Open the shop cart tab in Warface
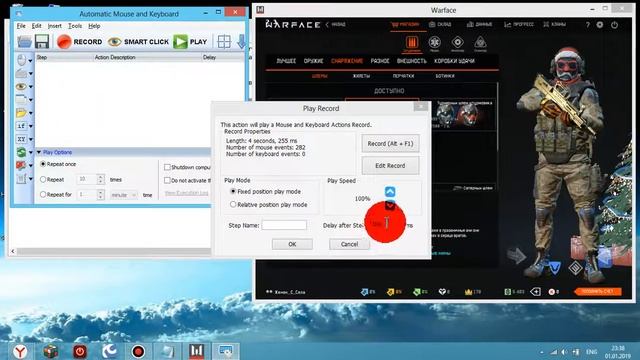 [x=405, y=24]
